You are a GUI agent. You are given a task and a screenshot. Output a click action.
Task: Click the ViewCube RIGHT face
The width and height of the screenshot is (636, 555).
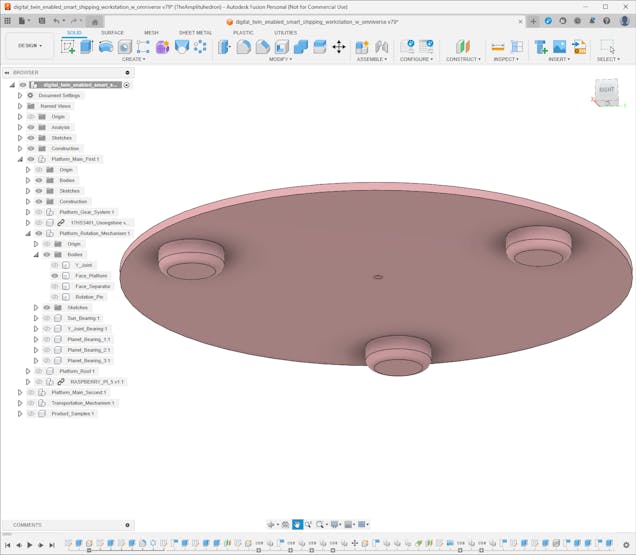606,90
